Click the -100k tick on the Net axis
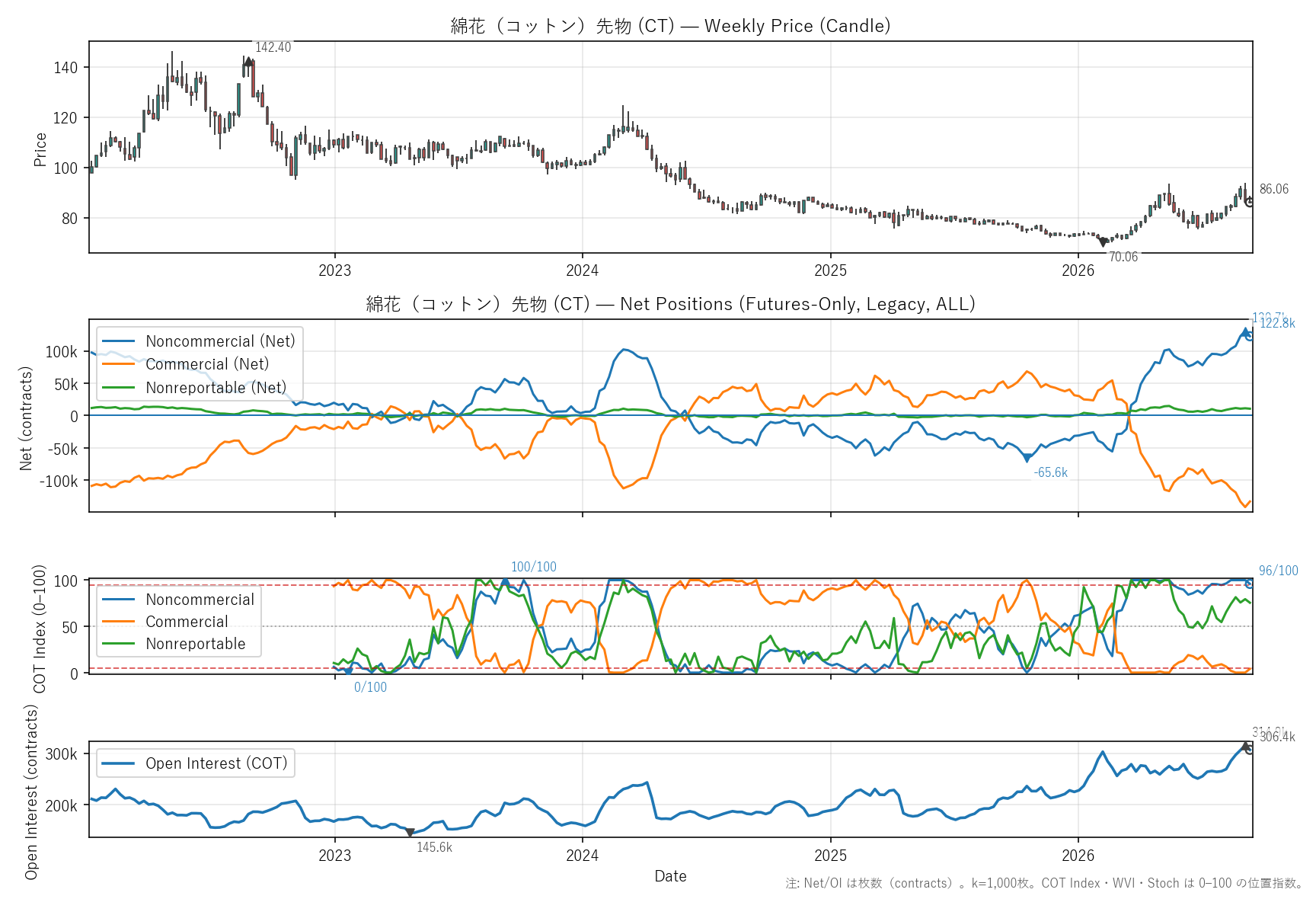This screenshot has height=899, width=1316. coord(59,481)
